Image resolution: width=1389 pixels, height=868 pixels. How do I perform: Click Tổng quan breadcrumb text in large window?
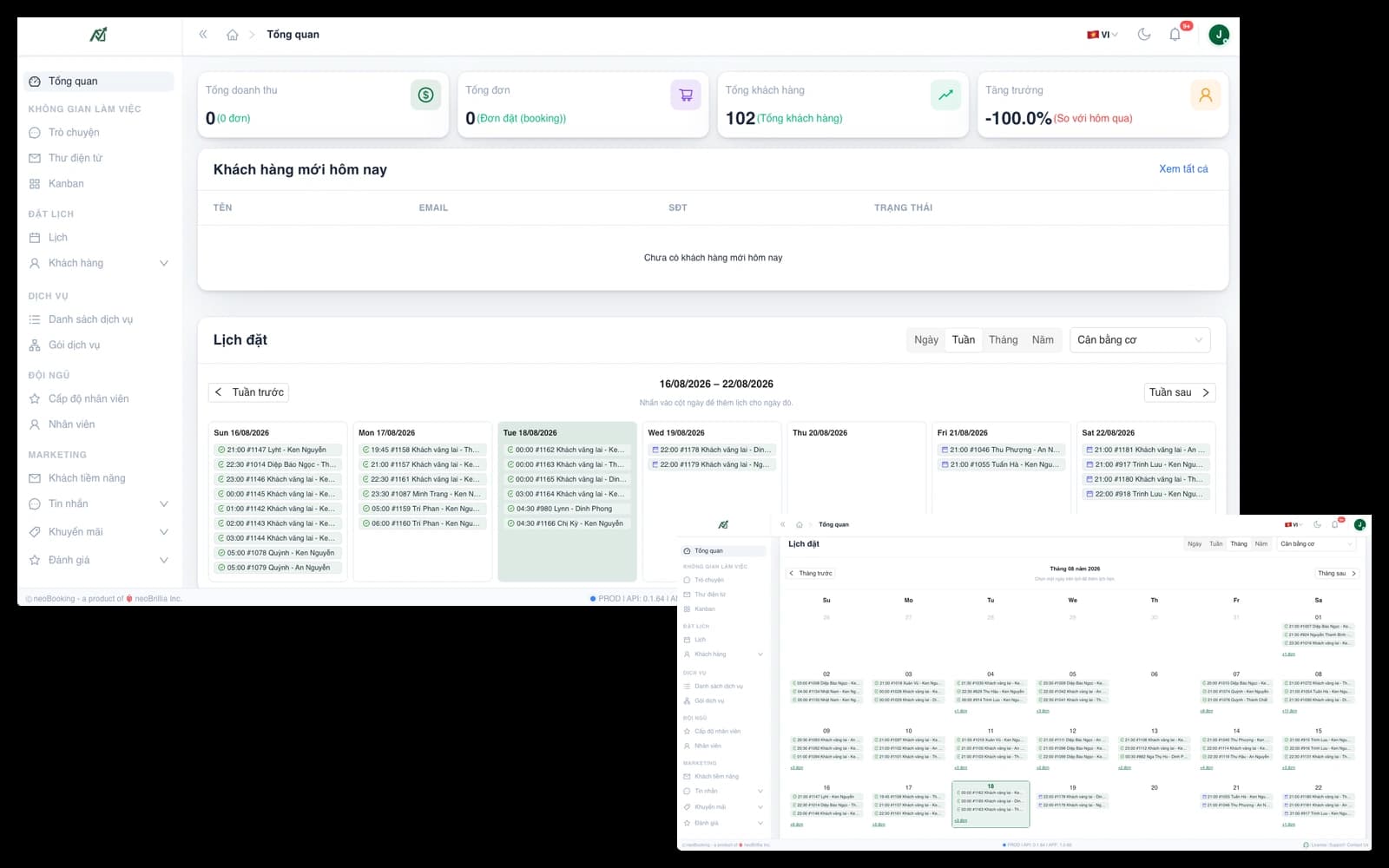pos(293,35)
